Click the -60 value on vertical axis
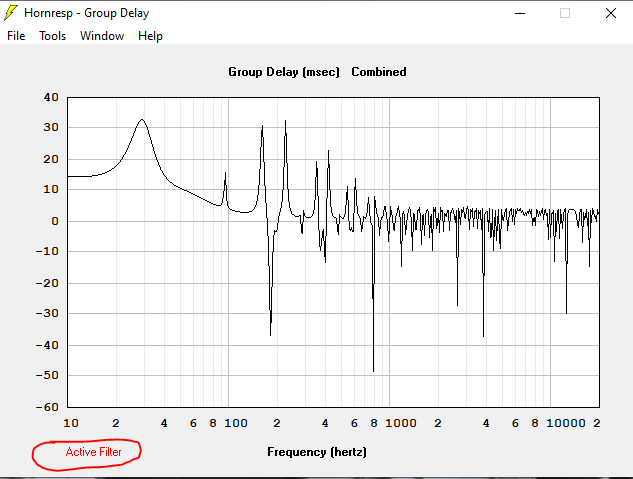Screen dimensions: 633x479 [x=47, y=407]
